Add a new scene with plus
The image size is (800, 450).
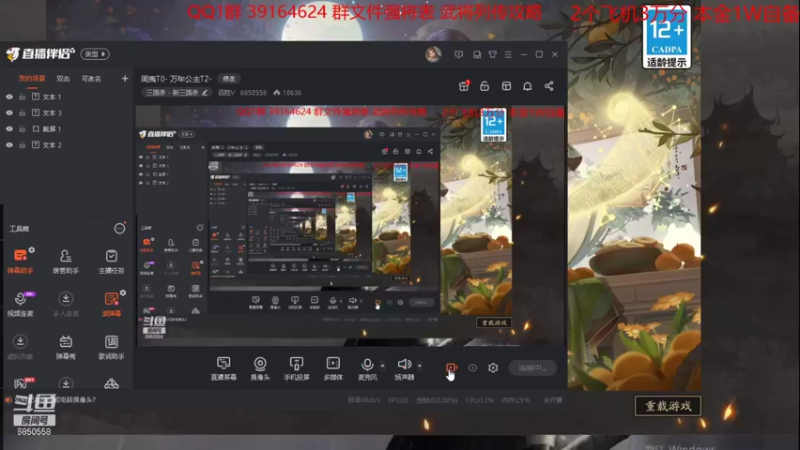[x=124, y=78]
